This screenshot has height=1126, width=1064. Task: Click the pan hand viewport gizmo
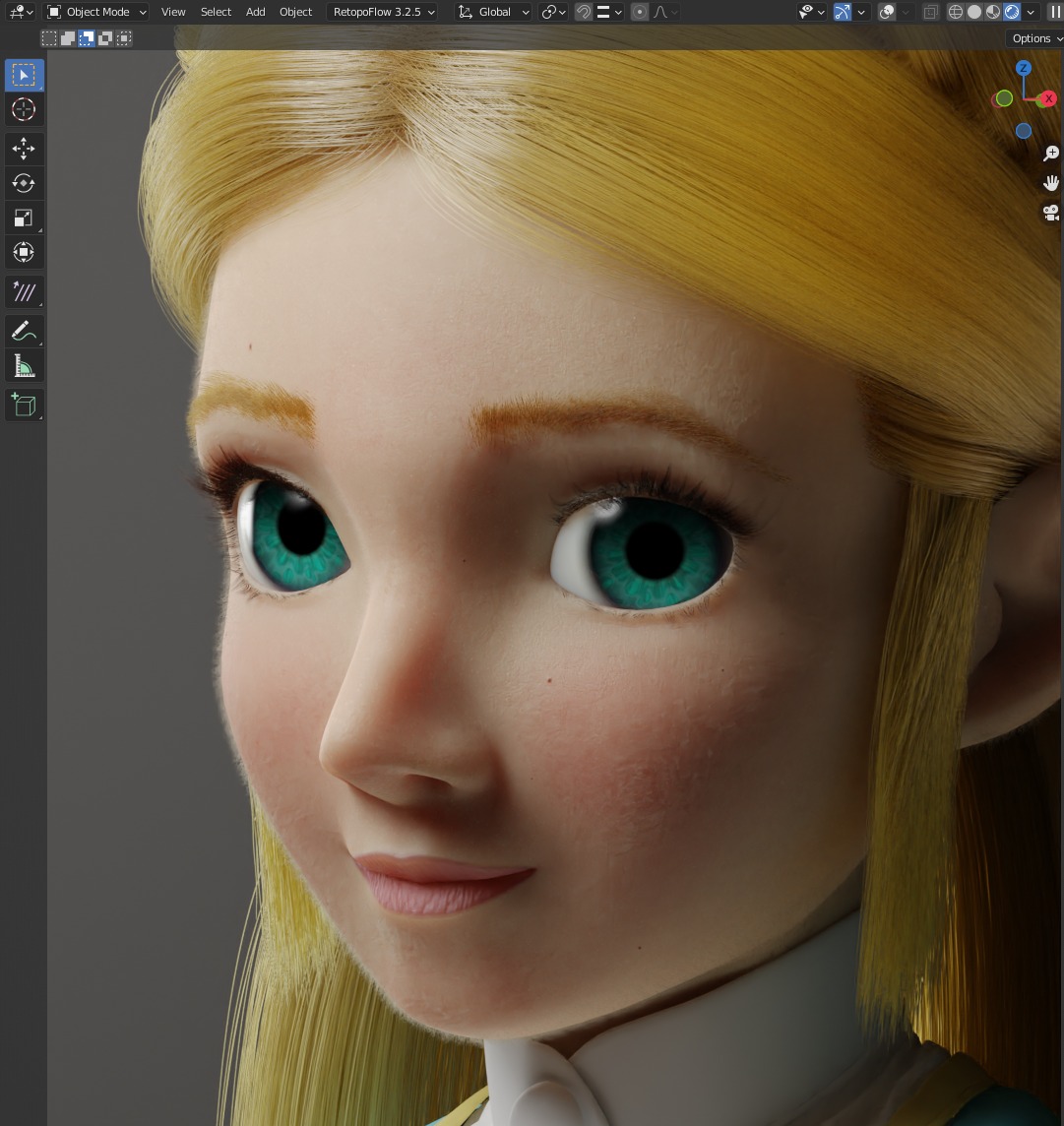(x=1051, y=183)
